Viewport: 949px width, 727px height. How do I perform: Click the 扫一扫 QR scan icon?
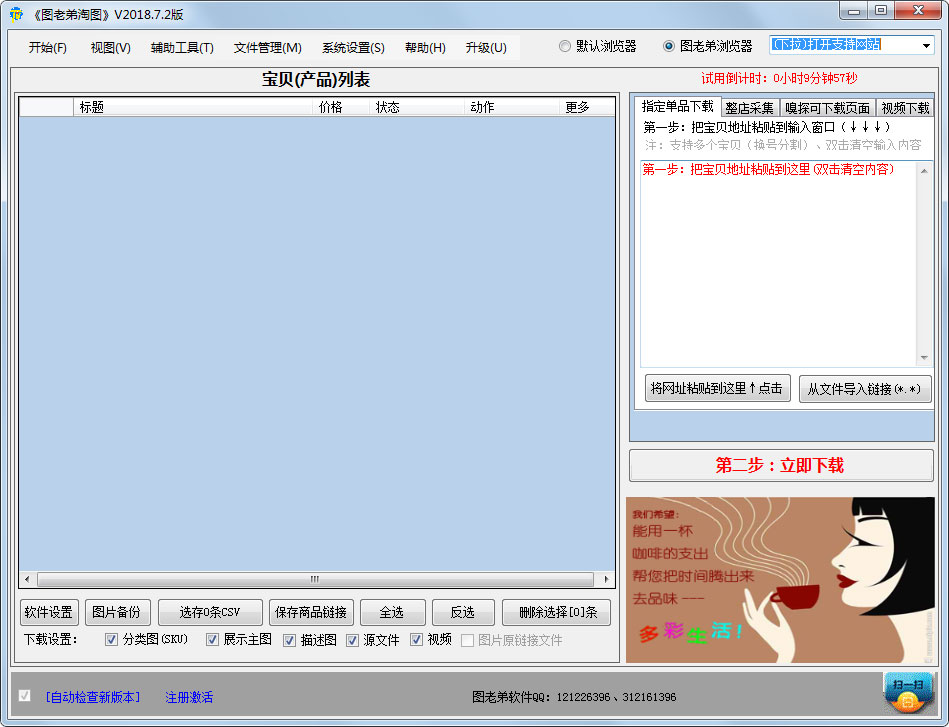[908, 693]
